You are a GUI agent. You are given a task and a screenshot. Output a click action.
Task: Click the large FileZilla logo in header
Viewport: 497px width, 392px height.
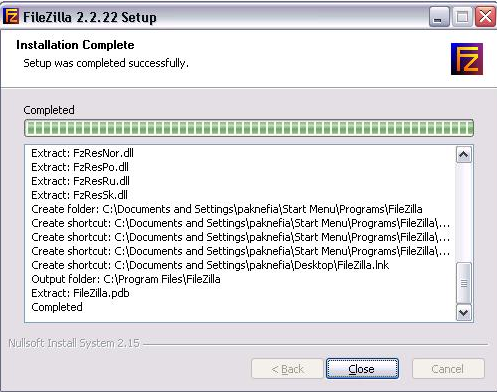point(467,59)
